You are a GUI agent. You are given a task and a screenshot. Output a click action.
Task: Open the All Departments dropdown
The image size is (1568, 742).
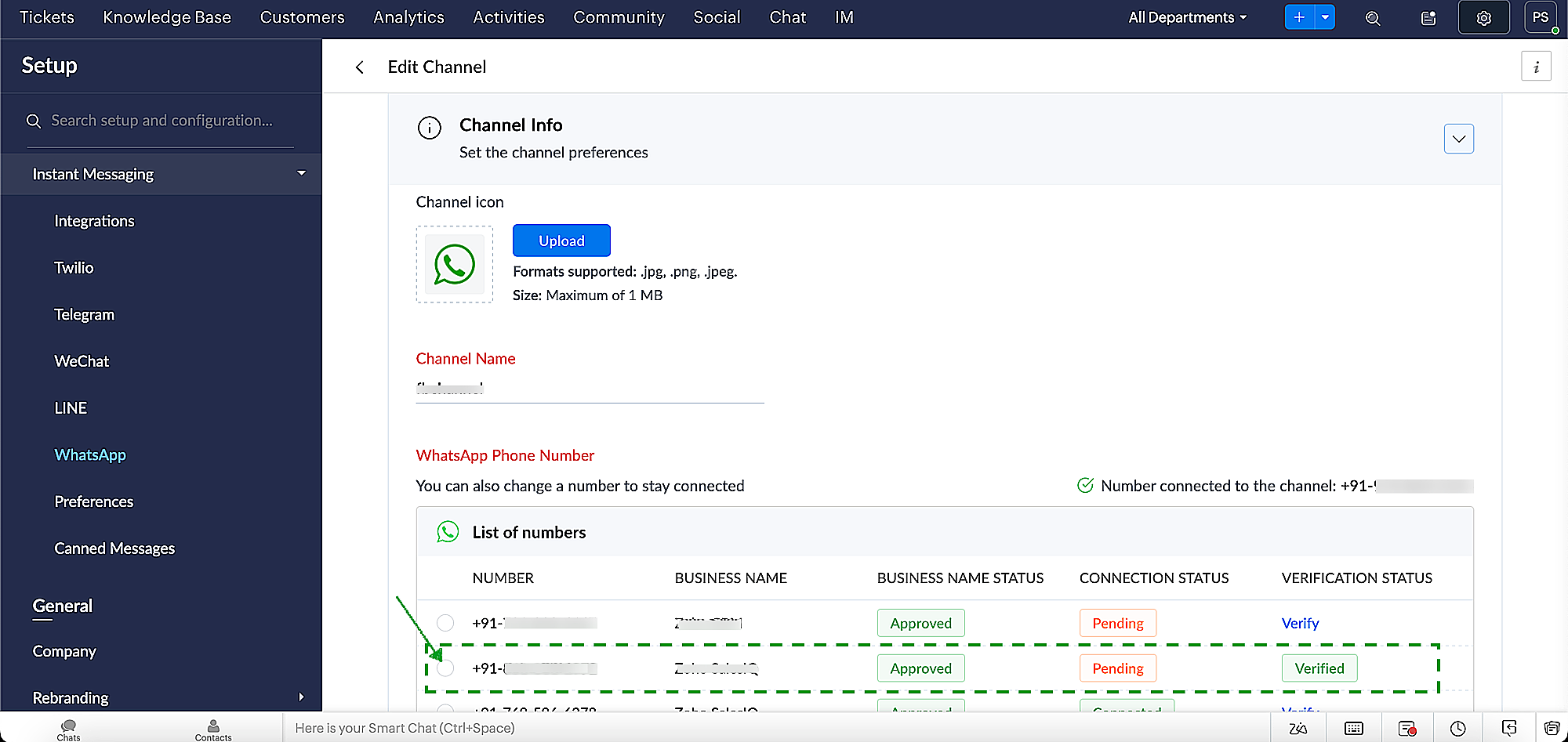point(1187,17)
